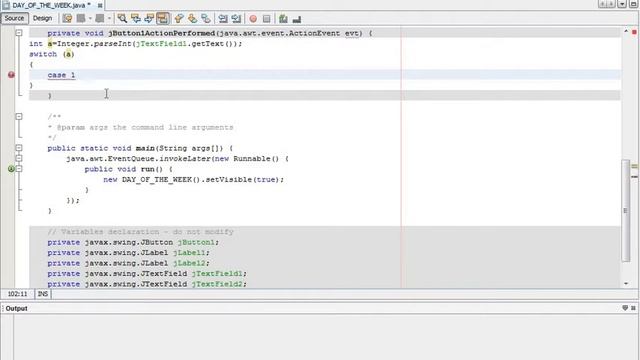Click '@param args the command line arguments' comment
This screenshot has height=360, width=640.
pyautogui.click(x=140, y=127)
